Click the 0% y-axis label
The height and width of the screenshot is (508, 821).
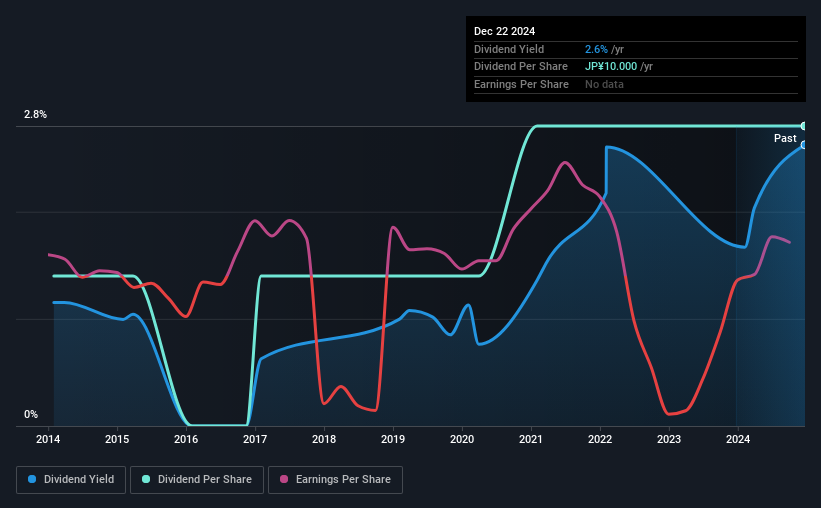[31, 414]
